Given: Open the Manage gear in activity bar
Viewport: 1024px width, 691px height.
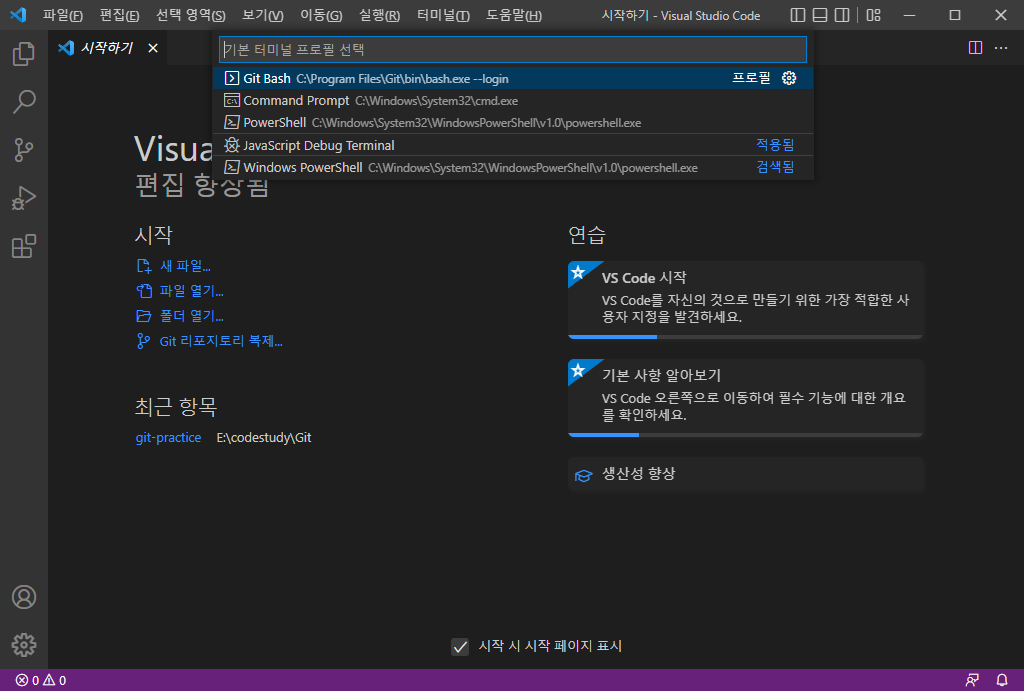Looking at the screenshot, I should click(x=24, y=645).
